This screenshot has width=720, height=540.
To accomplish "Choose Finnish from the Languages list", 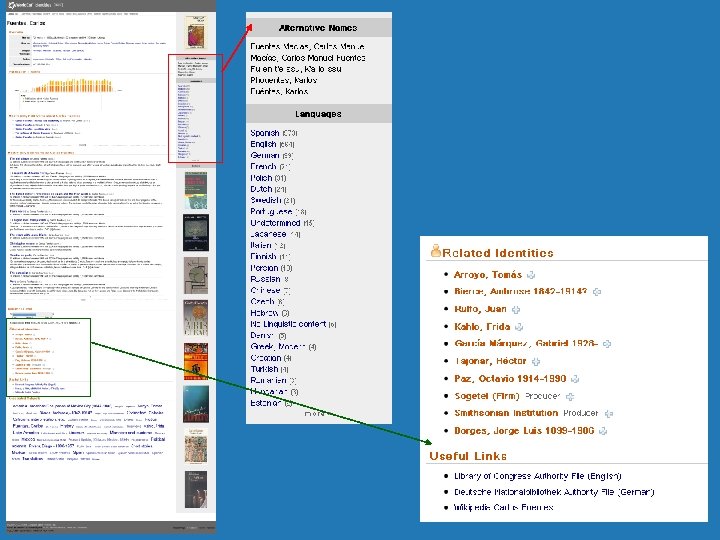I will pyautogui.click(x=263, y=257).
